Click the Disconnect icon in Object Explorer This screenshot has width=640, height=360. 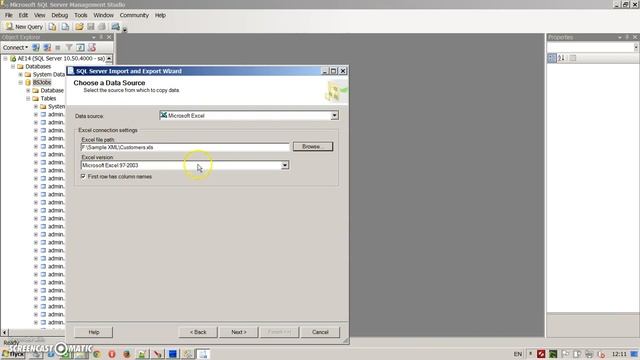[x=47, y=47]
